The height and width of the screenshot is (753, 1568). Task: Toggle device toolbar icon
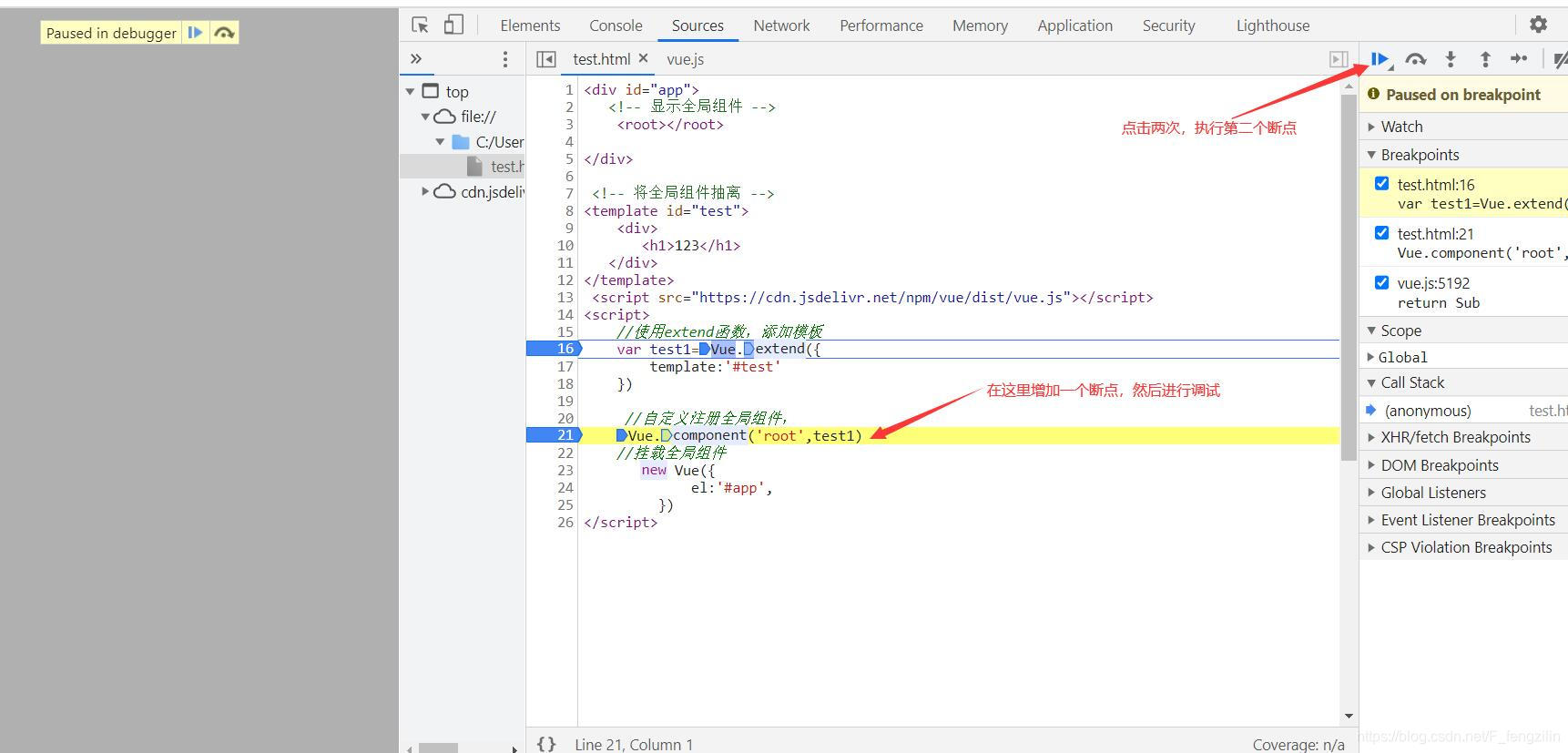coord(453,25)
